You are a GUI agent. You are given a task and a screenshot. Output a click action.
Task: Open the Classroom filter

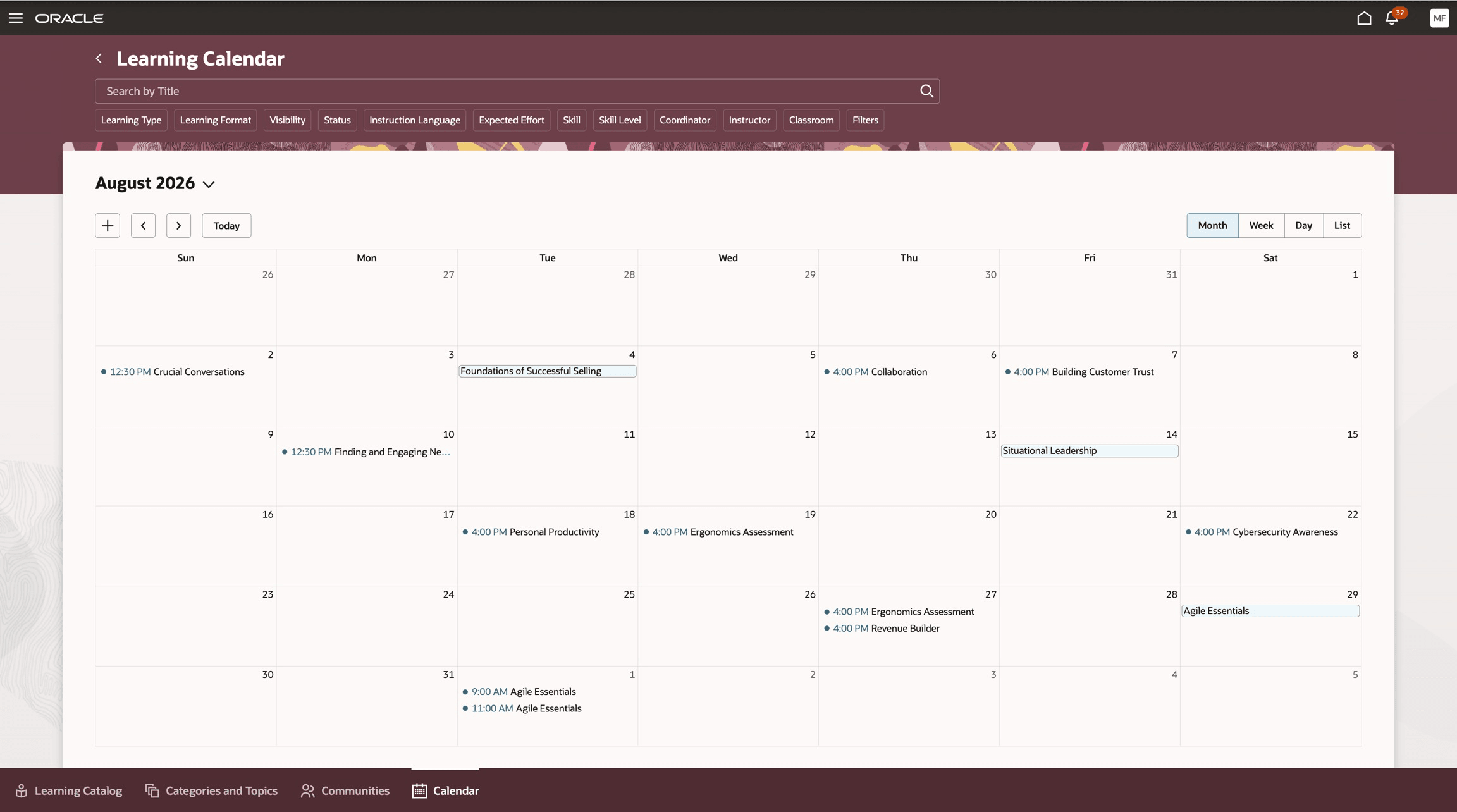(811, 120)
